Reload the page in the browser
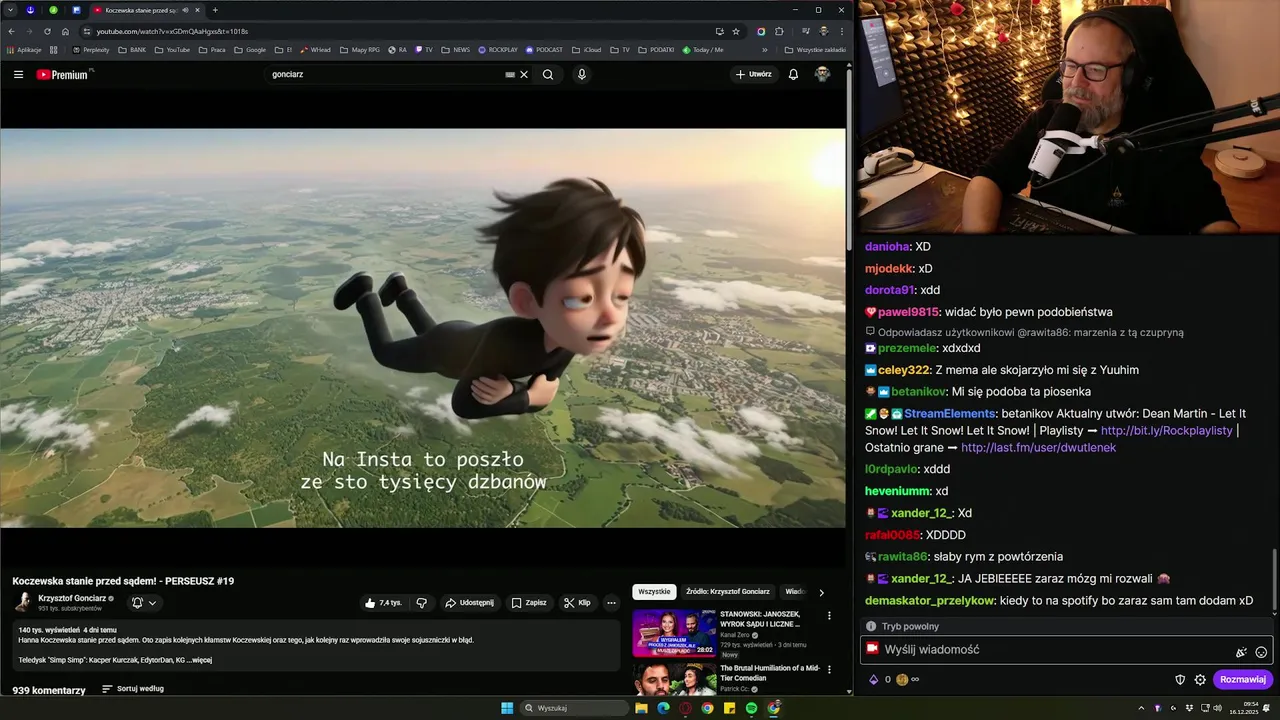 coord(47,31)
